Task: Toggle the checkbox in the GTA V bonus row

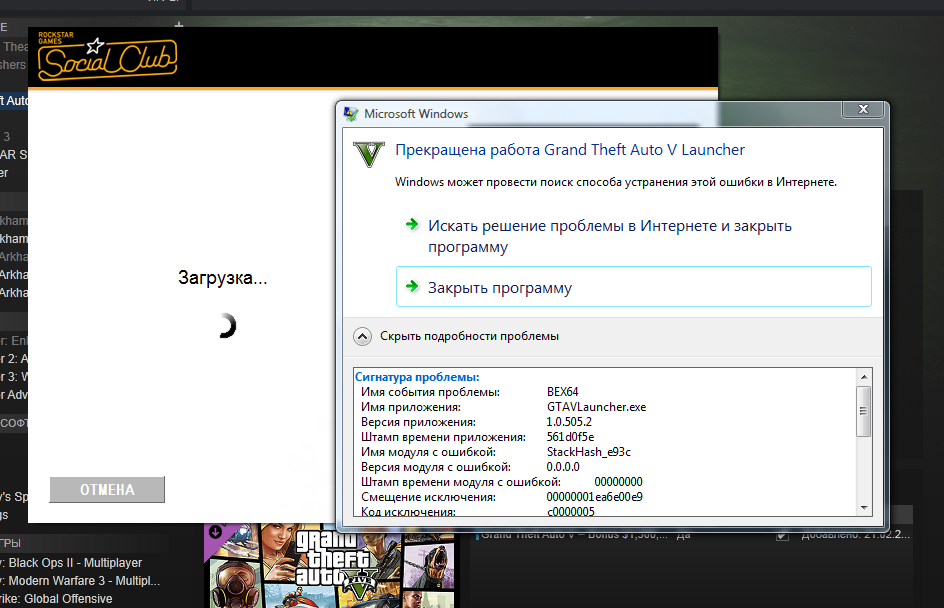Action: click(783, 537)
